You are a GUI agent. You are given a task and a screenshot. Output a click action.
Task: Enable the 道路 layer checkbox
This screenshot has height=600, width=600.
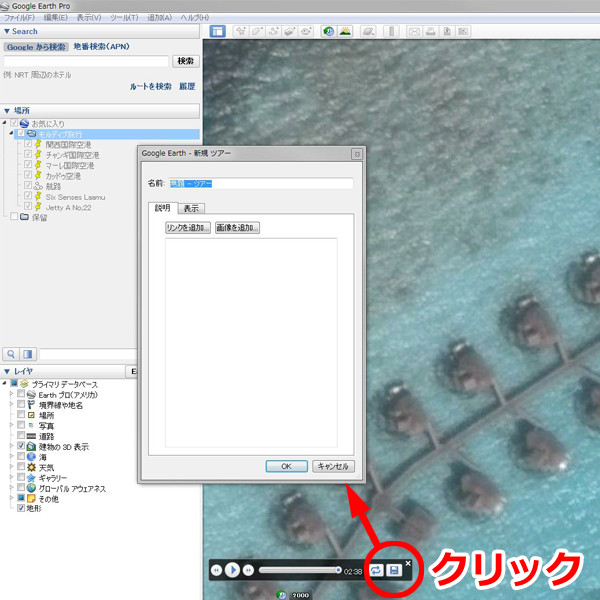coord(21,435)
